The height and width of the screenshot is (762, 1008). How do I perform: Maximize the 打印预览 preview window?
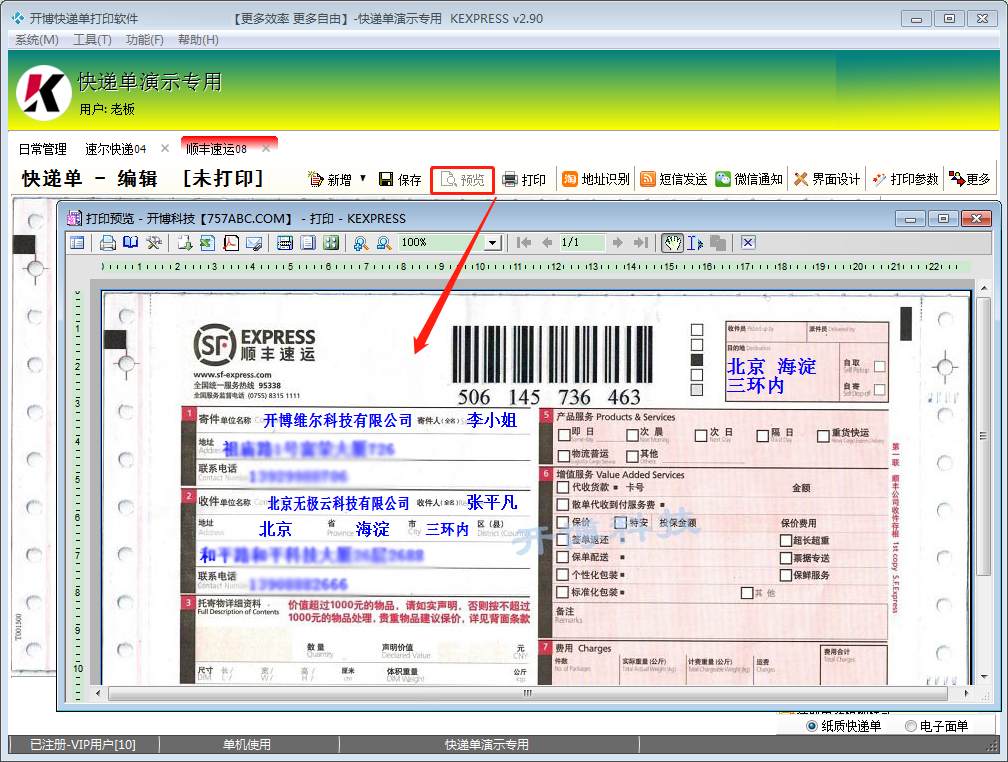tap(943, 219)
